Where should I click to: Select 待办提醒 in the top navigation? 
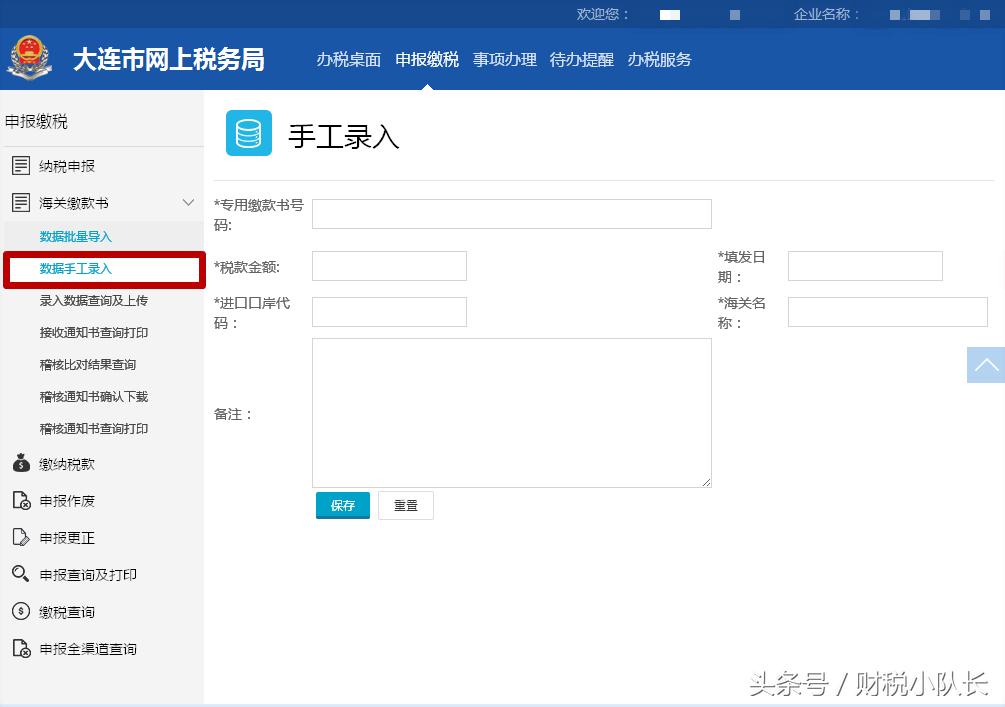pos(580,60)
